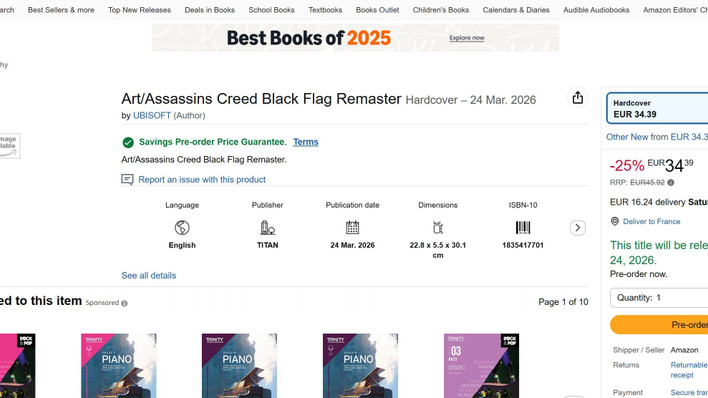Image resolution: width=708 pixels, height=398 pixels.
Task: Open the UBISOFT author link
Action: [152, 116]
